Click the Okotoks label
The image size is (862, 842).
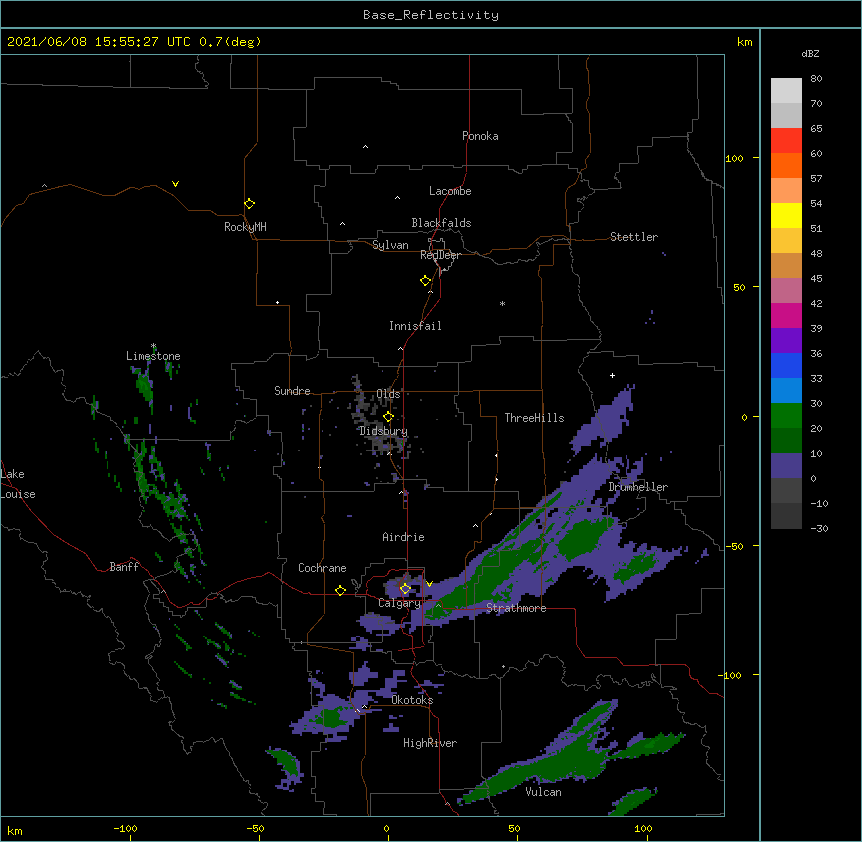pos(412,700)
